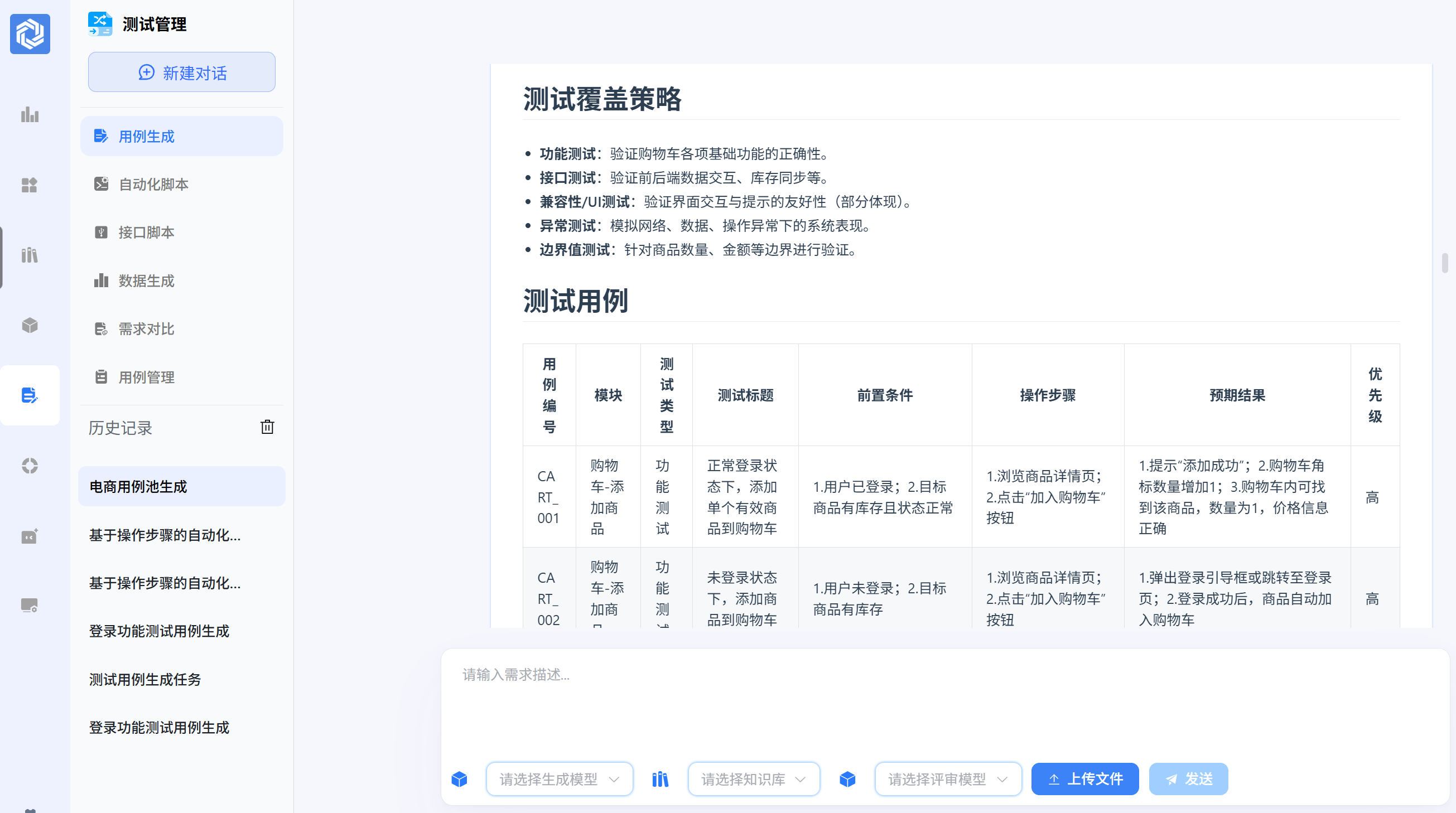Click the app logo at top left

click(30, 34)
